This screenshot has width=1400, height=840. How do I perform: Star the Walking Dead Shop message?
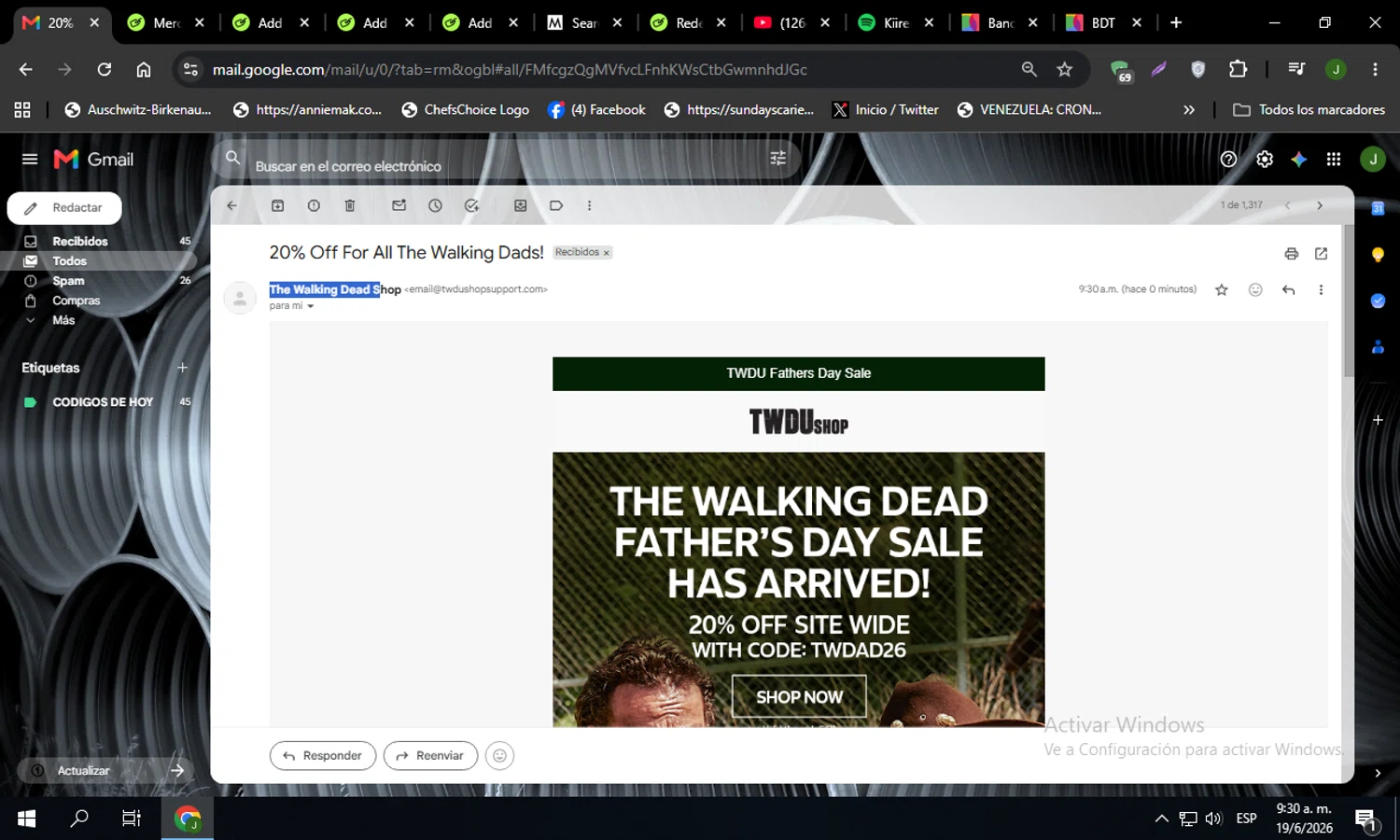click(1221, 290)
